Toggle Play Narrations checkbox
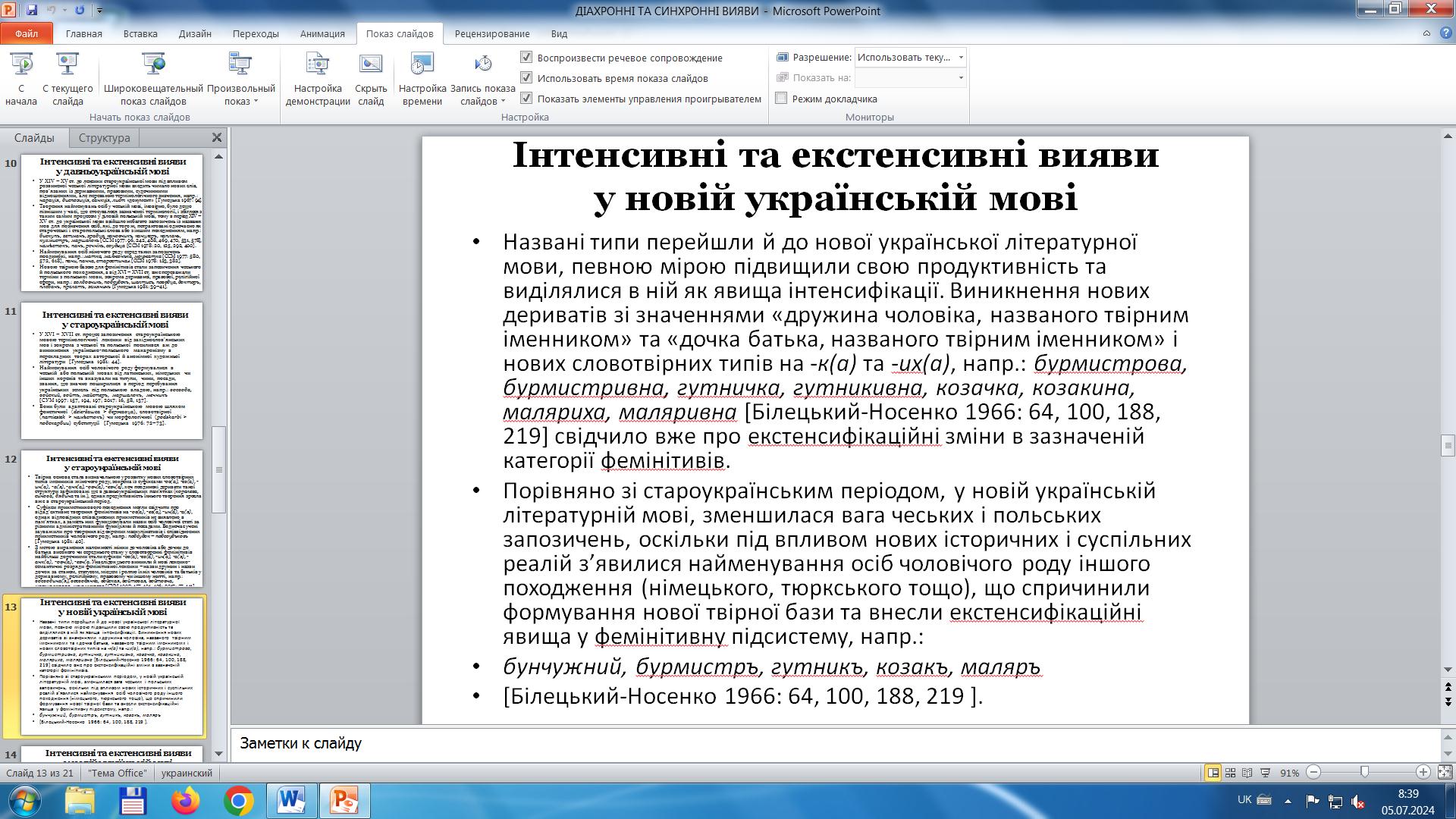Viewport: 1456px width, 819px height. pos(526,58)
